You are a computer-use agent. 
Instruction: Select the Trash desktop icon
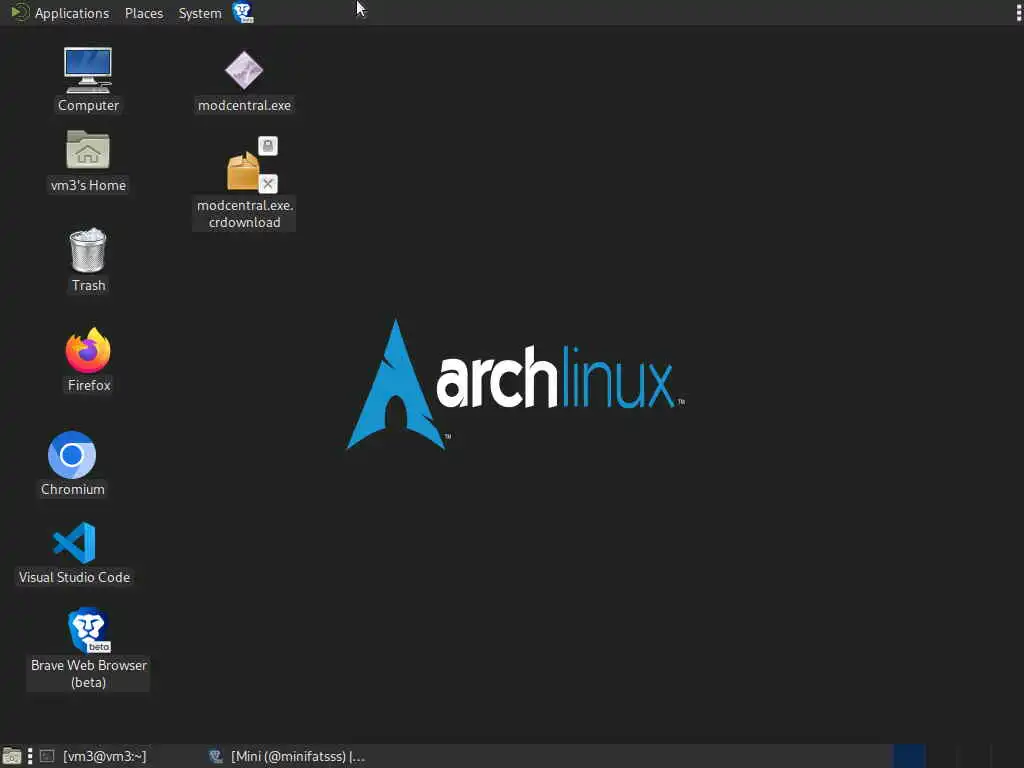pyautogui.click(x=88, y=250)
